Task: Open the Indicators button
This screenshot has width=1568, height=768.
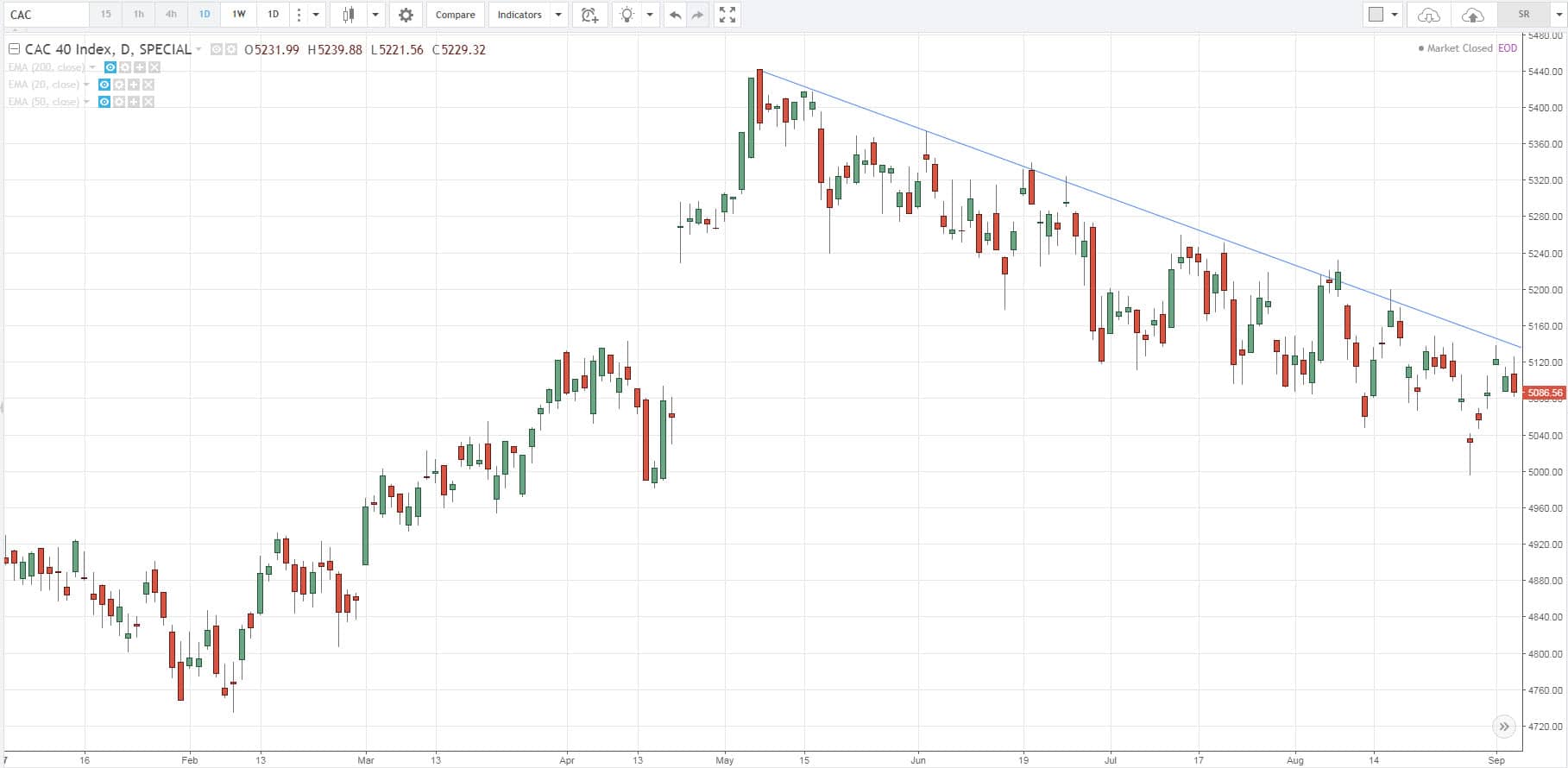Action: (x=520, y=15)
